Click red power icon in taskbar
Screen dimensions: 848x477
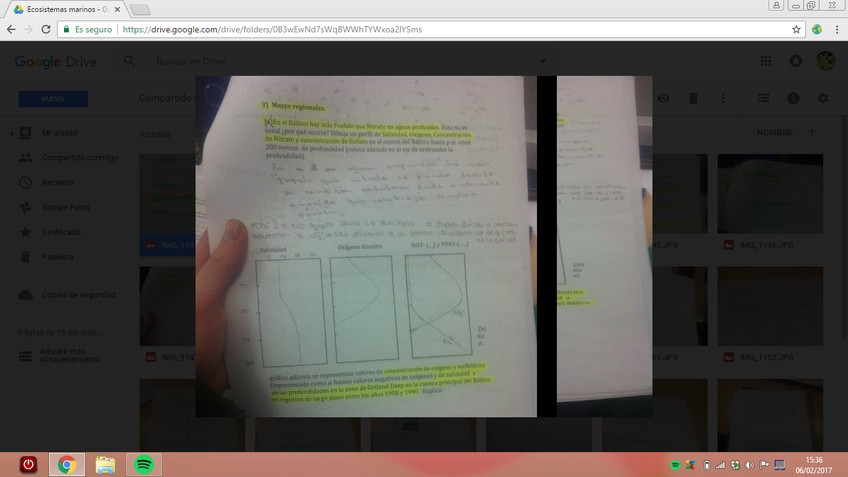(x=28, y=465)
